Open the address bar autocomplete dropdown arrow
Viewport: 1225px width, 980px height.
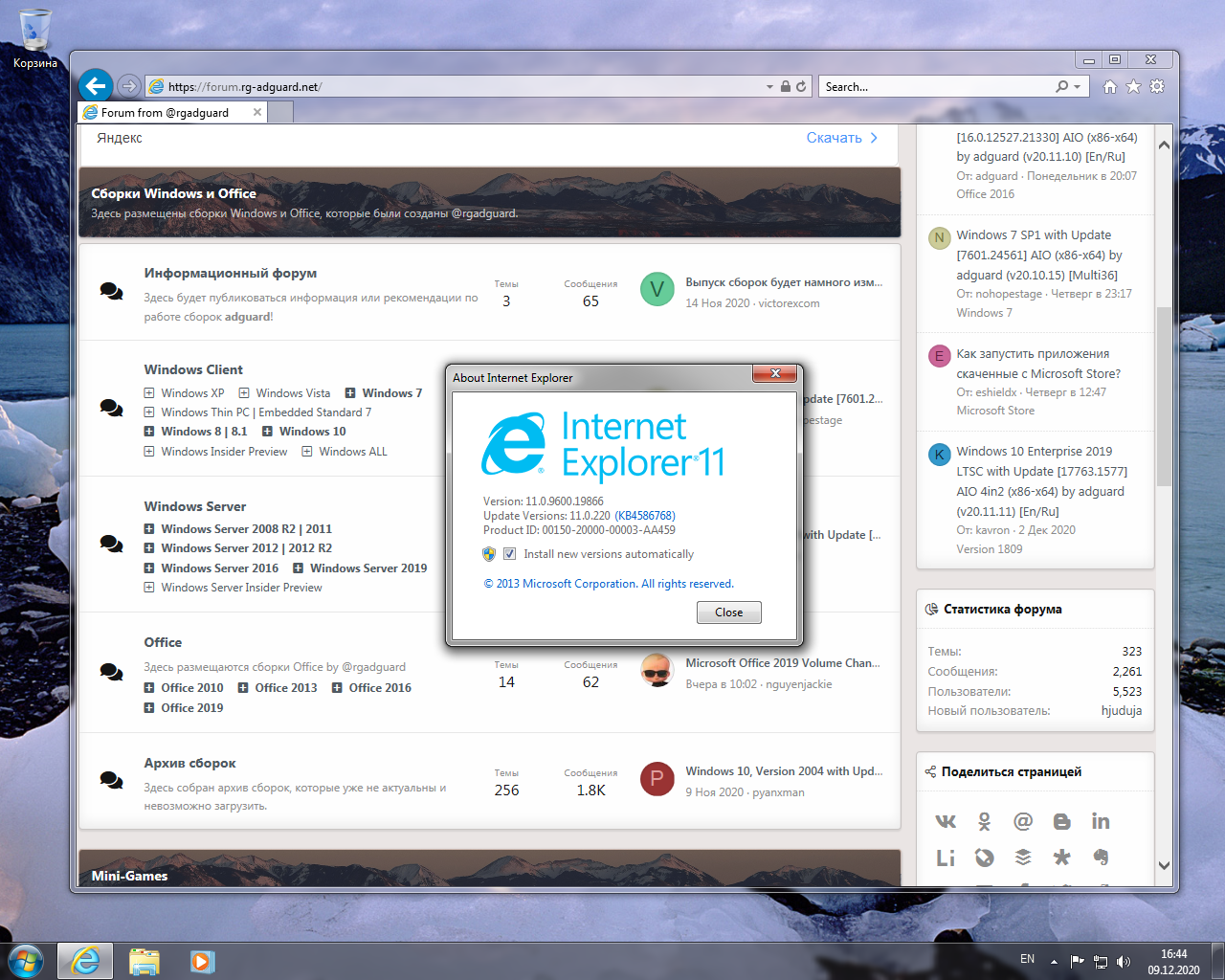click(x=769, y=86)
